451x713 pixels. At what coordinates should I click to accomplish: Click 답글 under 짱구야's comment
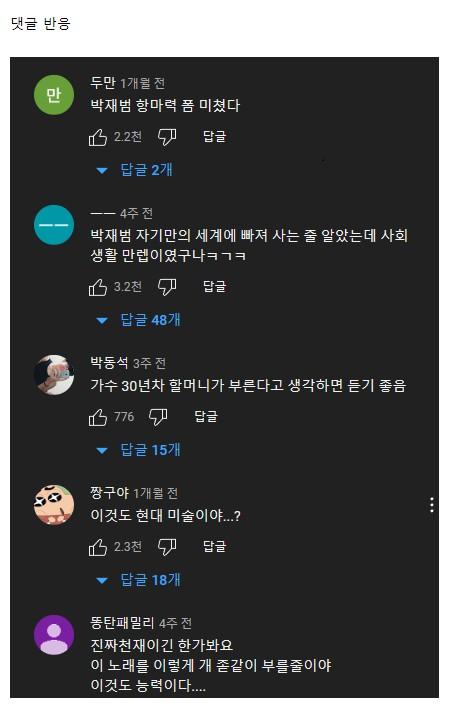214,547
